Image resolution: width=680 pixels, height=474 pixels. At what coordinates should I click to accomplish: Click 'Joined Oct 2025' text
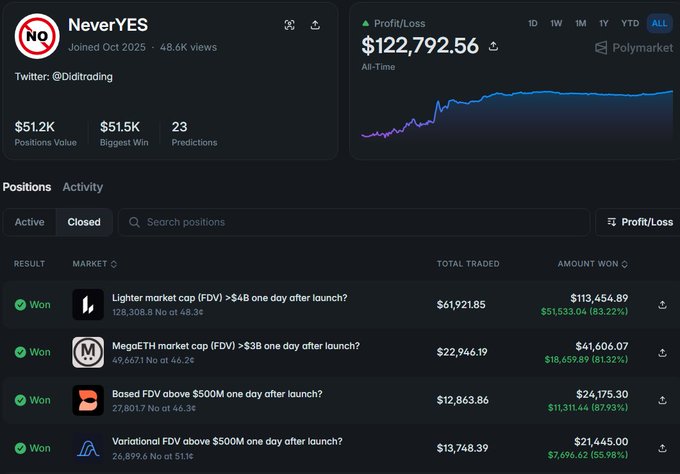coord(107,47)
